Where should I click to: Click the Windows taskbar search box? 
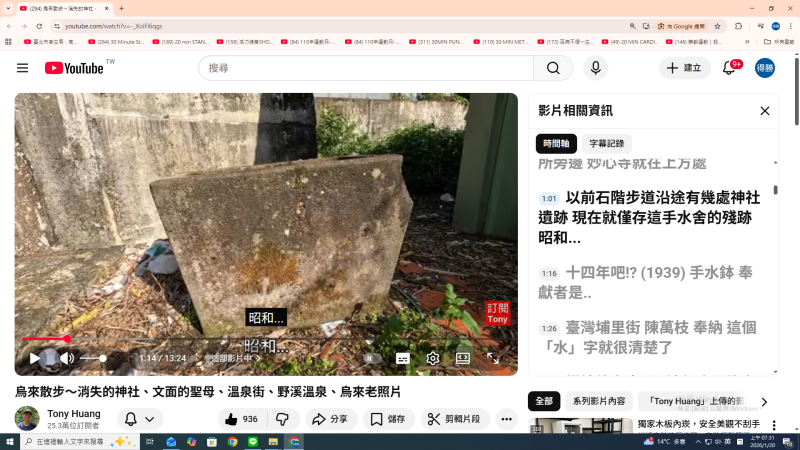click(80, 442)
